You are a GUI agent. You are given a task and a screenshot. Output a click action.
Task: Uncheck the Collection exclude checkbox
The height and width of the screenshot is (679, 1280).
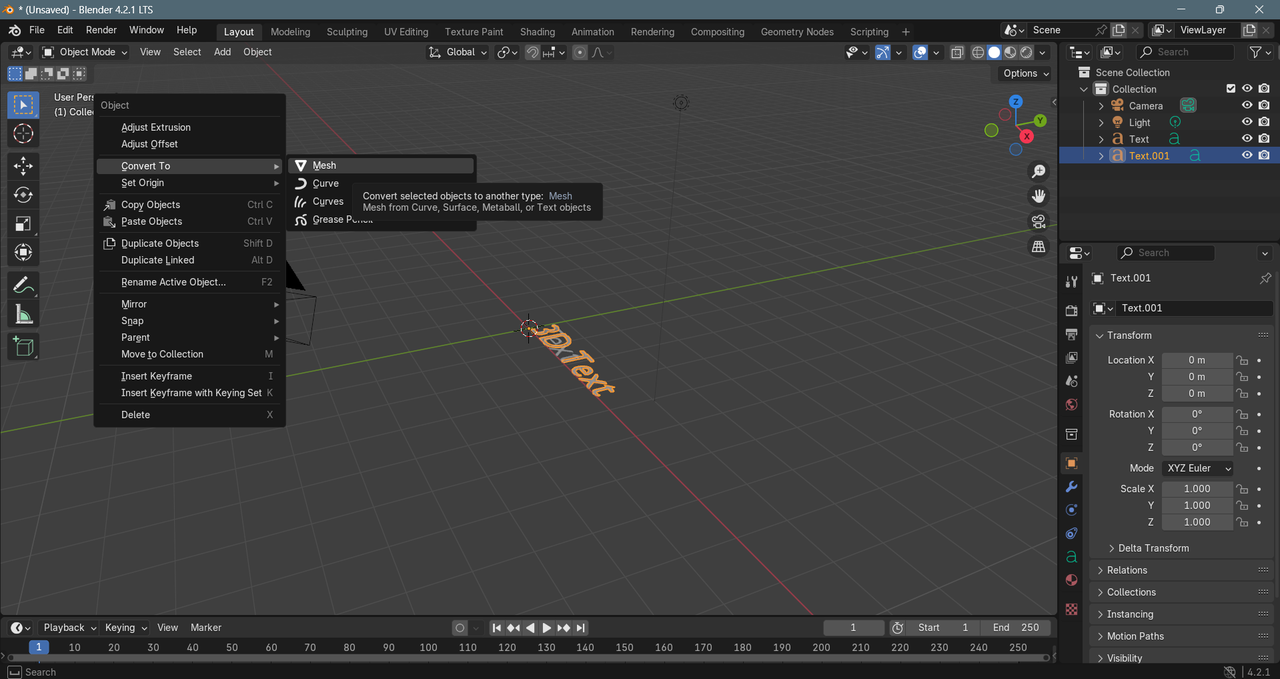pyautogui.click(x=1231, y=89)
